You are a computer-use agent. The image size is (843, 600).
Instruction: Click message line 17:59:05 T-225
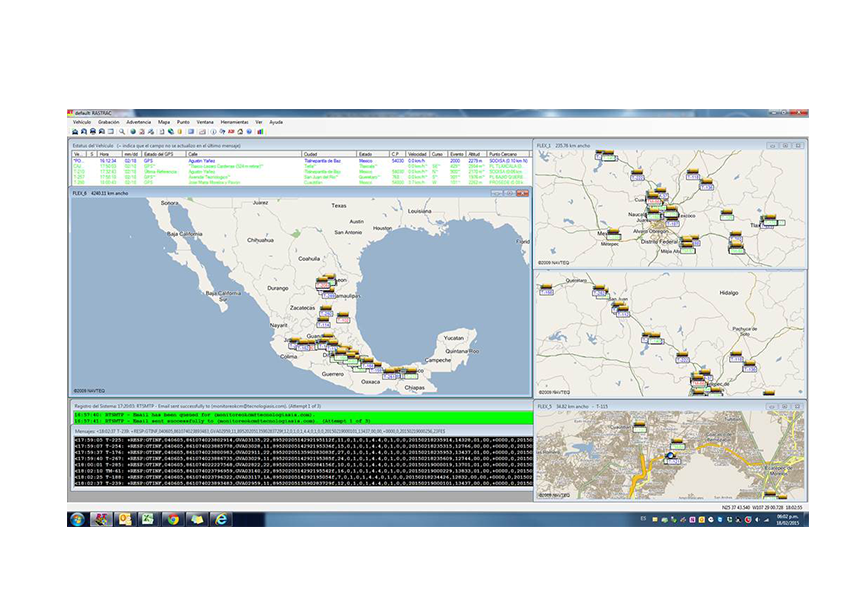tap(303, 440)
